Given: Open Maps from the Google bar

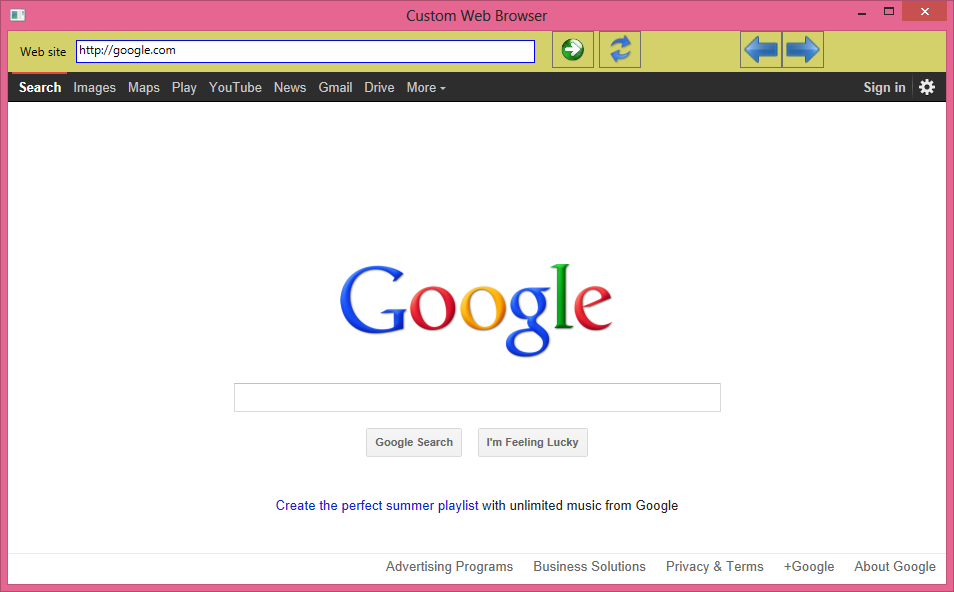Looking at the screenshot, I should pos(144,88).
